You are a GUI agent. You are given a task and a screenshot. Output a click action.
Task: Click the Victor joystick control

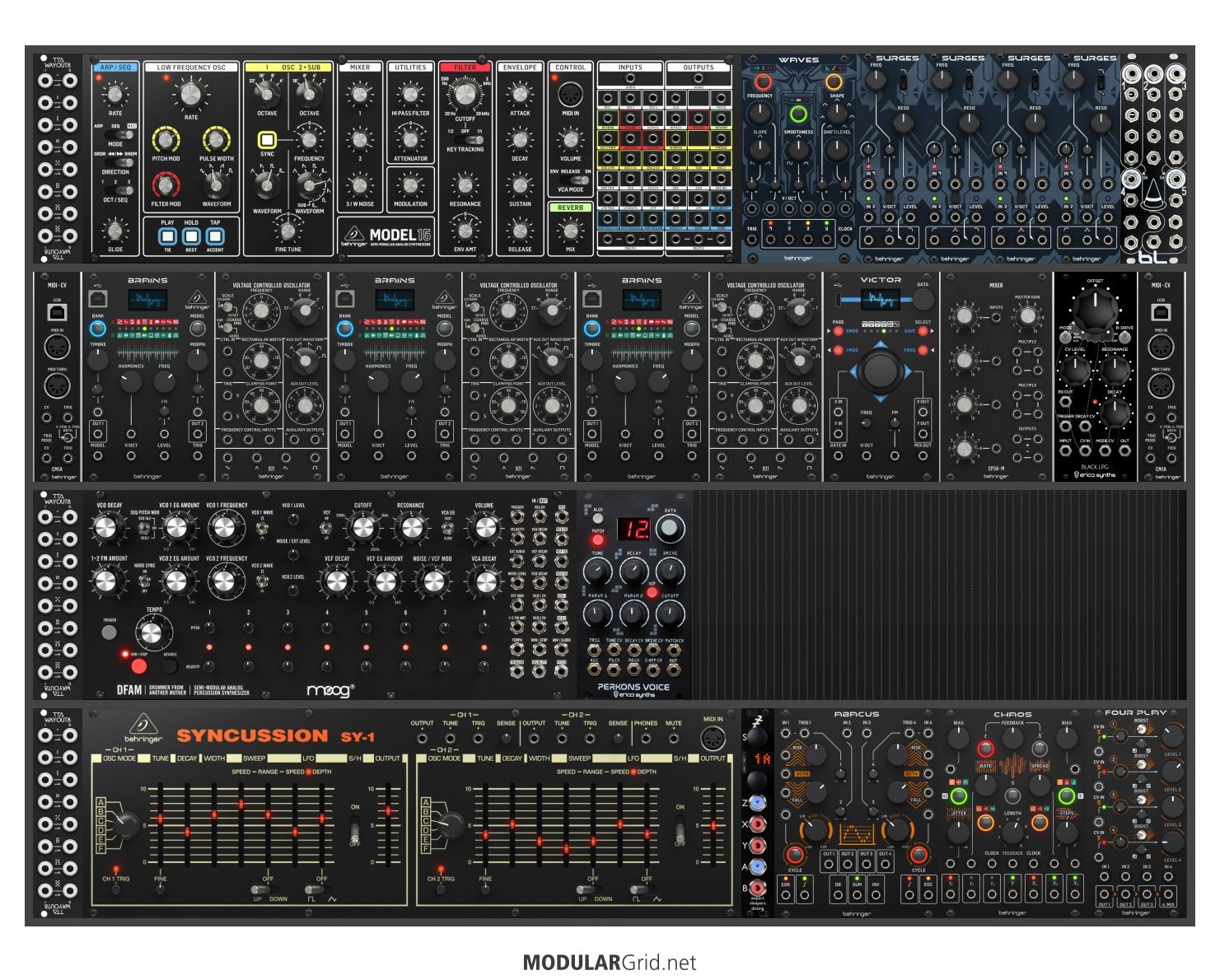(881, 371)
